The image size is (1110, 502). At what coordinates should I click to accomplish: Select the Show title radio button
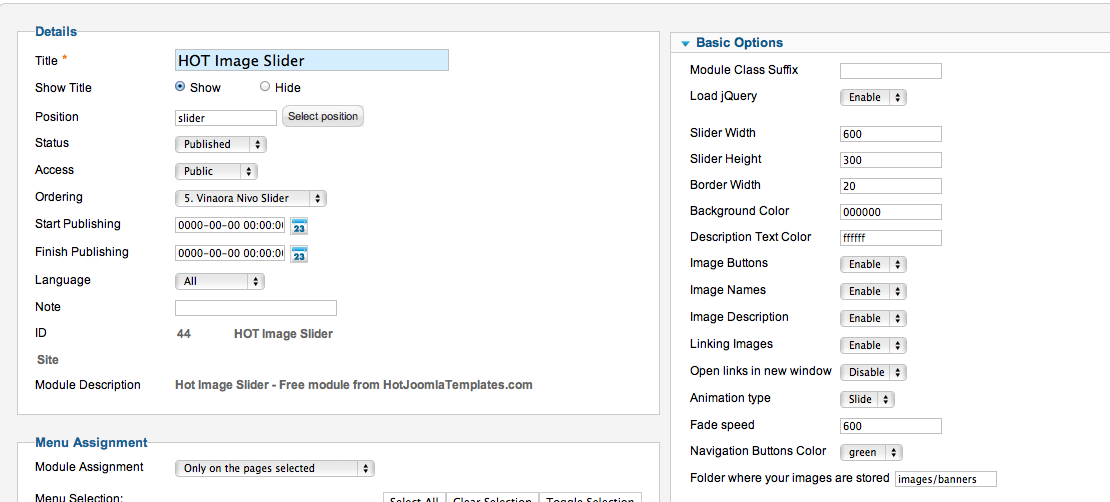tap(180, 86)
